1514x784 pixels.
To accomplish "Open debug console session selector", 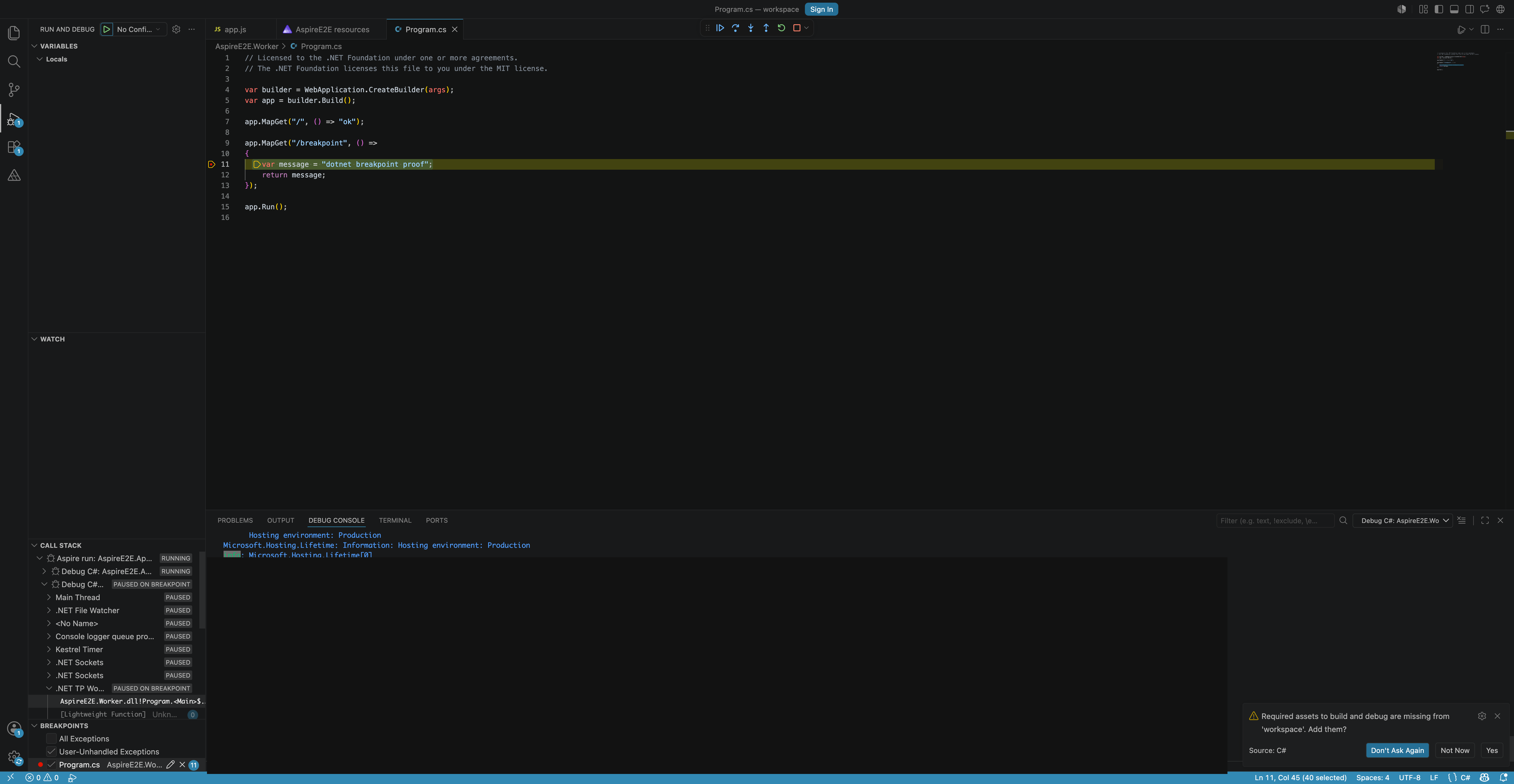I will click(x=1402, y=521).
